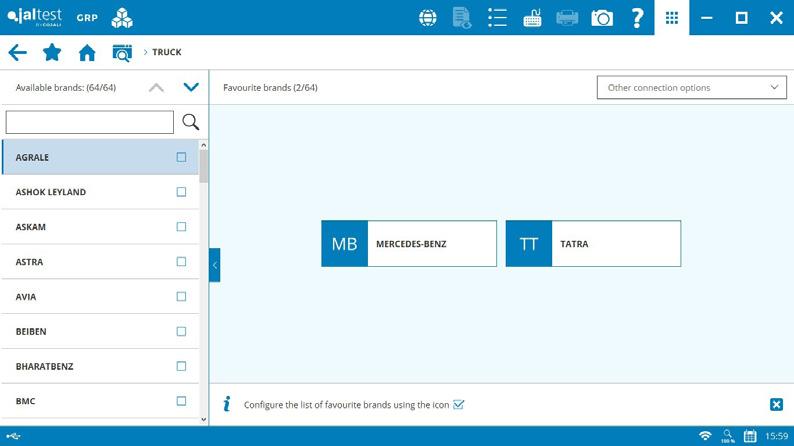Select AVIA brand row
The height and width of the screenshot is (446, 794).
pos(100,297)
